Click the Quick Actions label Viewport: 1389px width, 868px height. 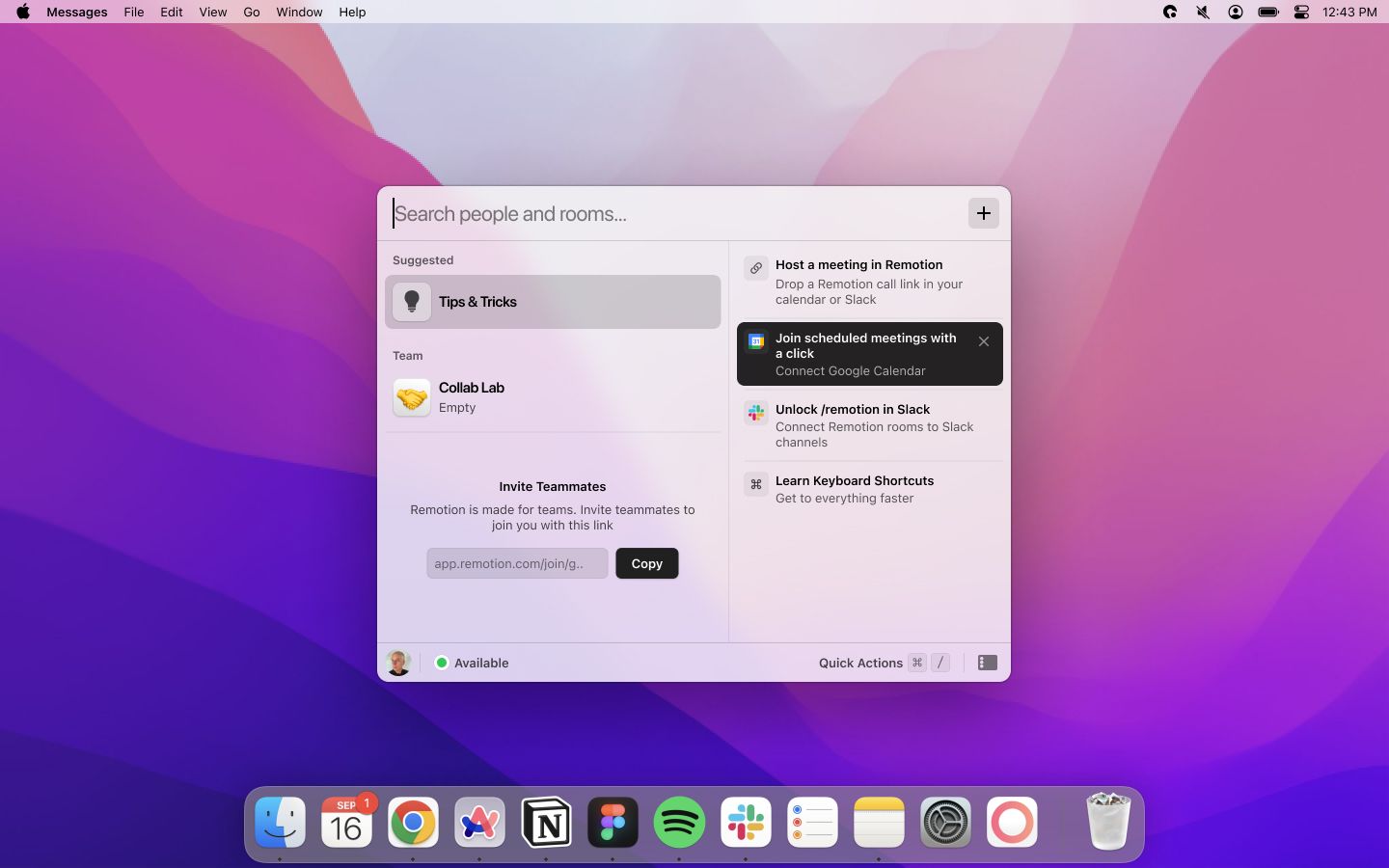click(x=860, y=663)
